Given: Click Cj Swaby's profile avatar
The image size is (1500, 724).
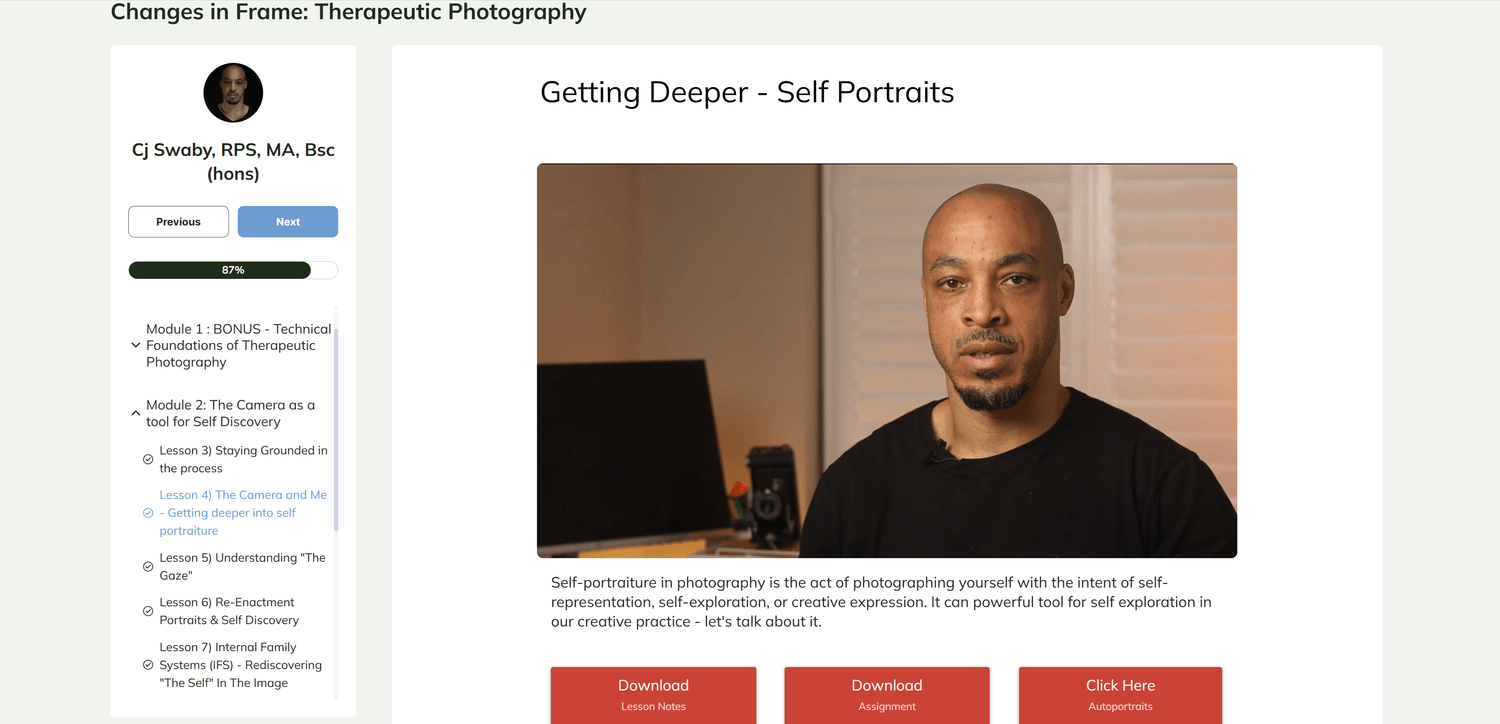Looking at the screenshot, I should click(x=233, y=93).
